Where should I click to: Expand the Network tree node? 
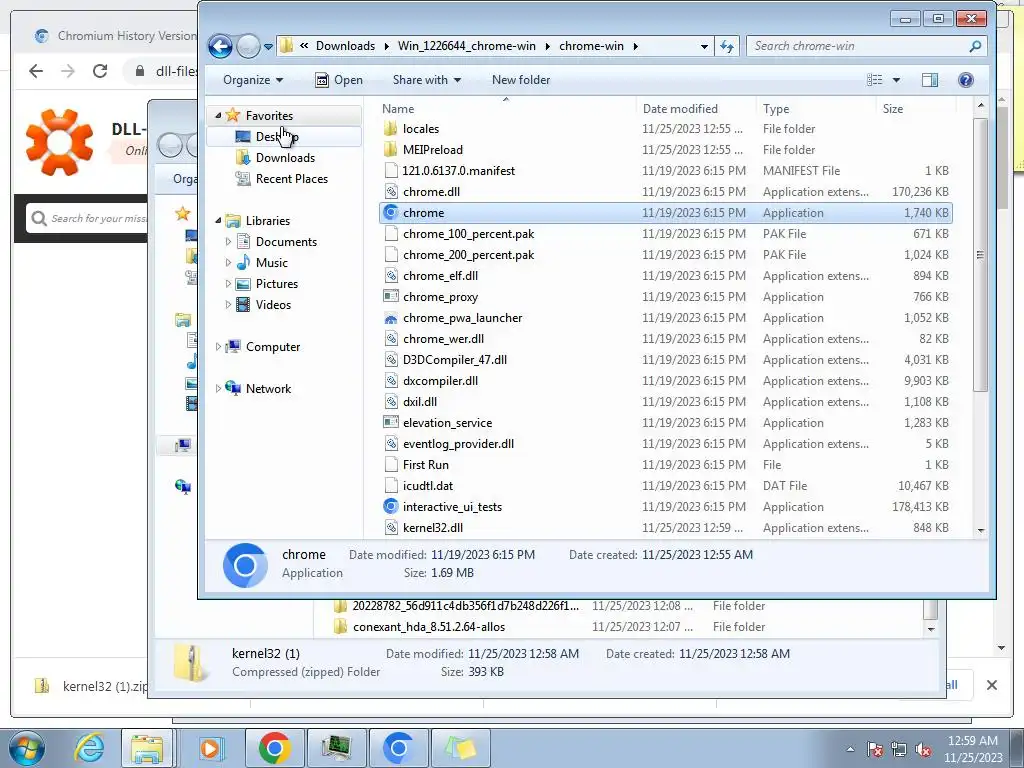[x=218, y=389]
